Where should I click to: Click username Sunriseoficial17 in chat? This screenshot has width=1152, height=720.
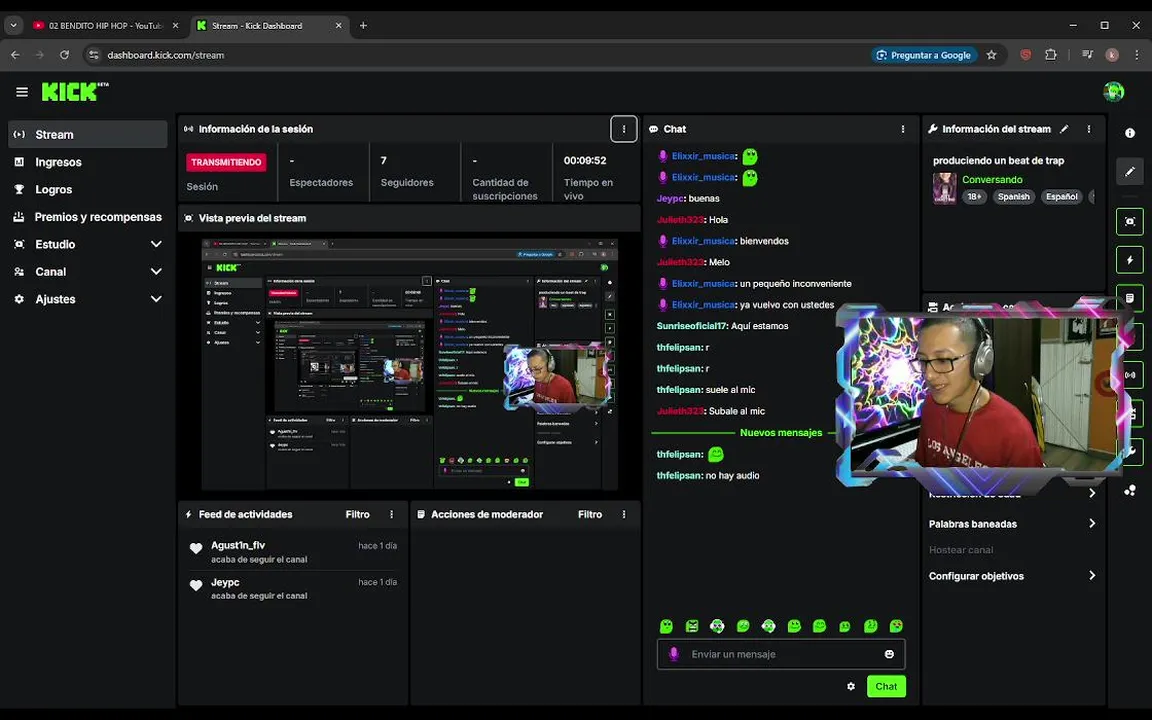(691, 325)
